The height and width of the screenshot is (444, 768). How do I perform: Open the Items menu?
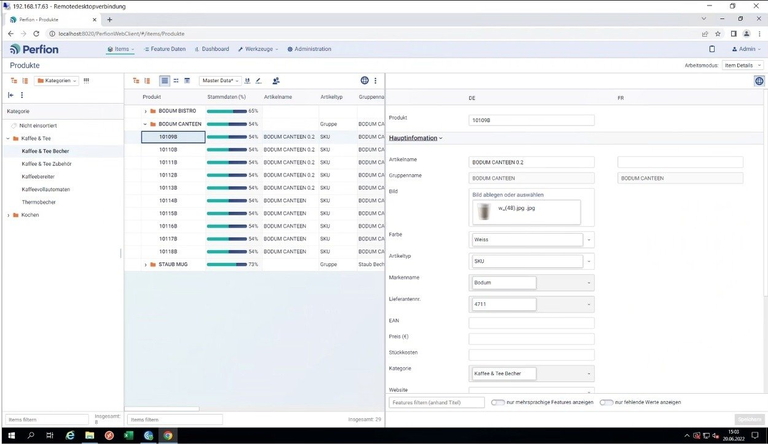120,49
